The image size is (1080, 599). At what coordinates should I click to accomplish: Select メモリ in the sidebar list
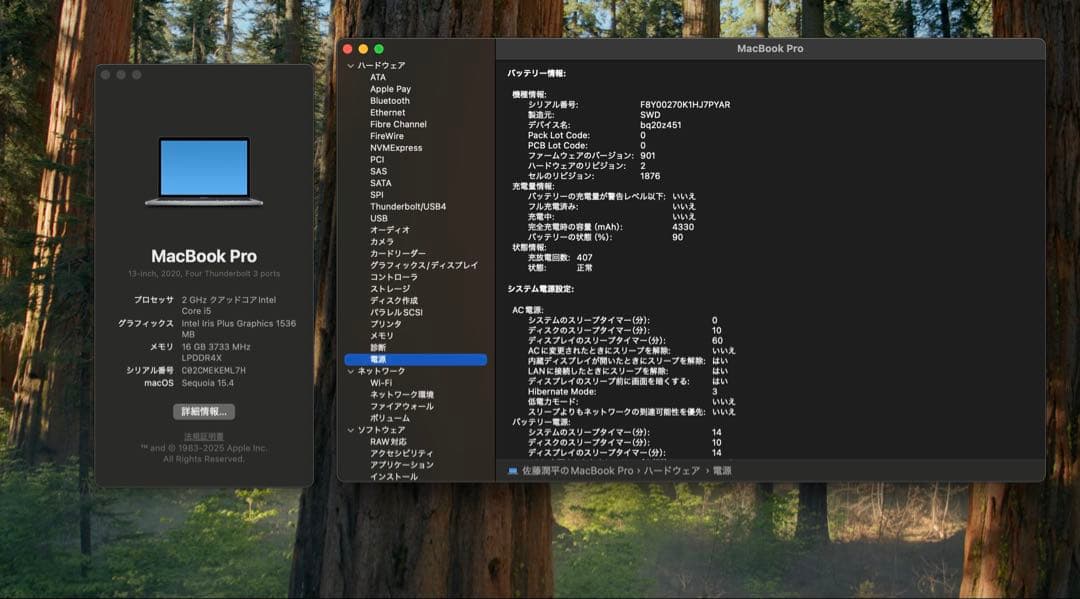382,336
